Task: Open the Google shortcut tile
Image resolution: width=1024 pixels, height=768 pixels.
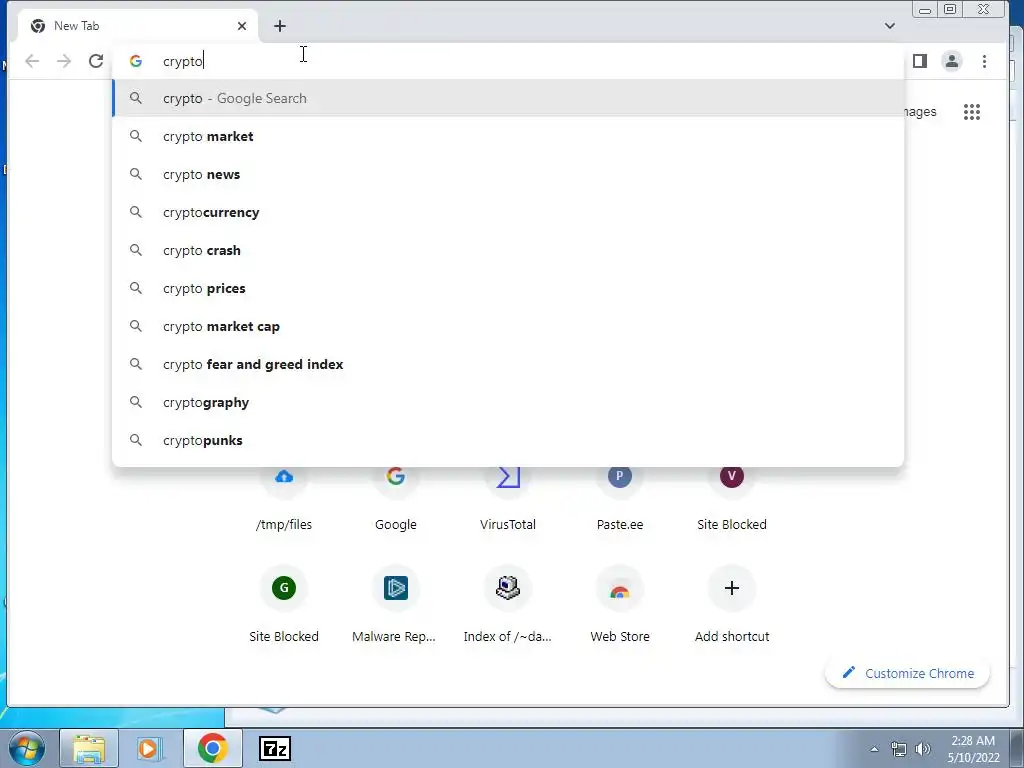Action: (x=396, y=500)
